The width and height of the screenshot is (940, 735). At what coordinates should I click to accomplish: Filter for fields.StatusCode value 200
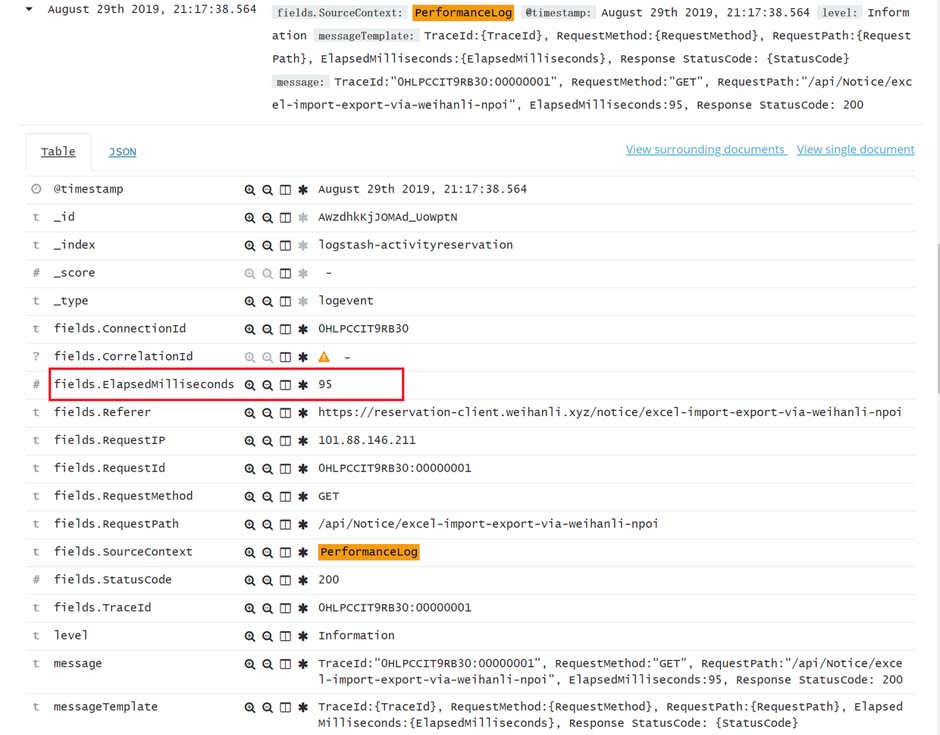tap(249, 580)
